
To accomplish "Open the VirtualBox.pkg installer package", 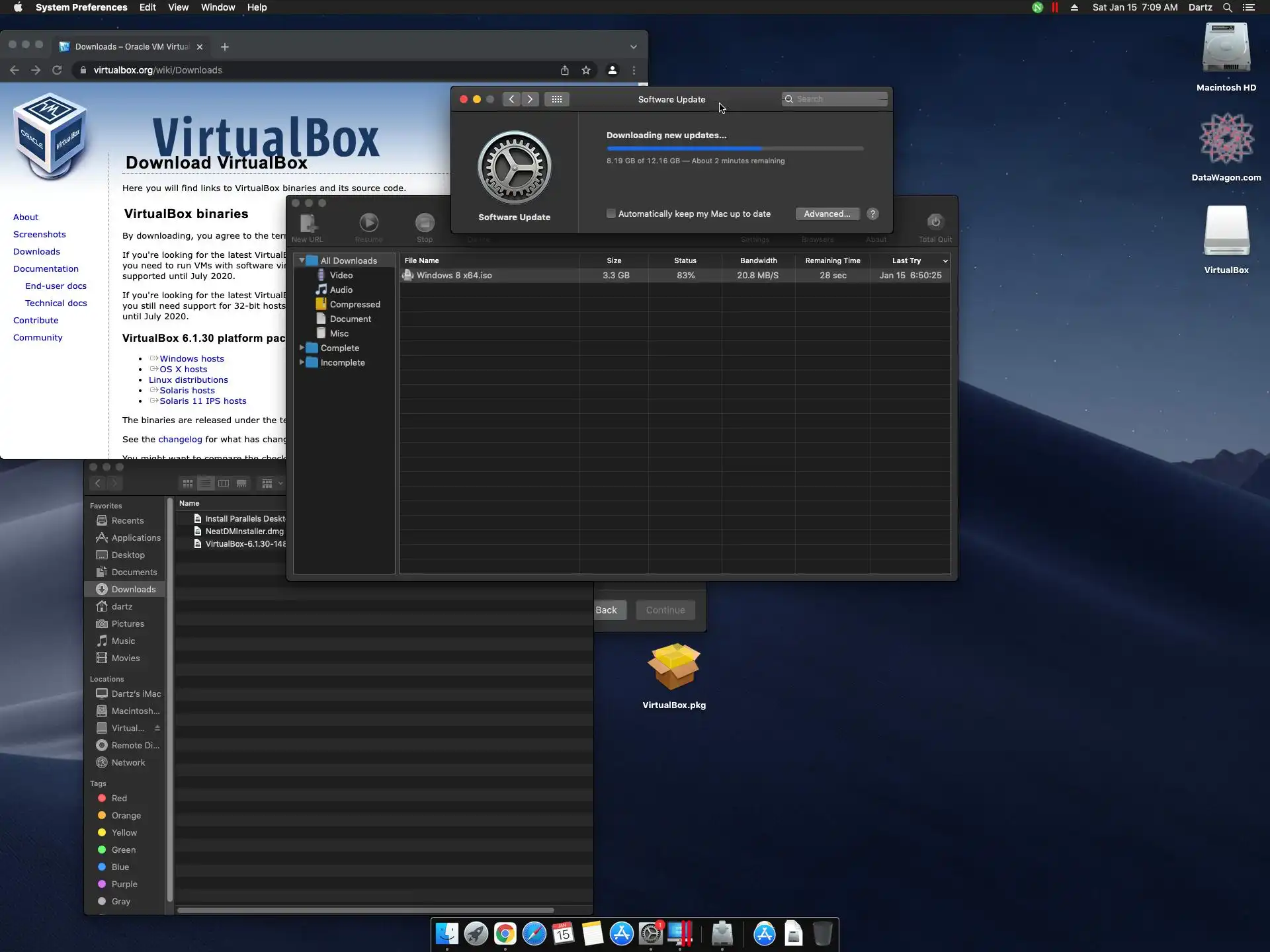I will 673,668.
